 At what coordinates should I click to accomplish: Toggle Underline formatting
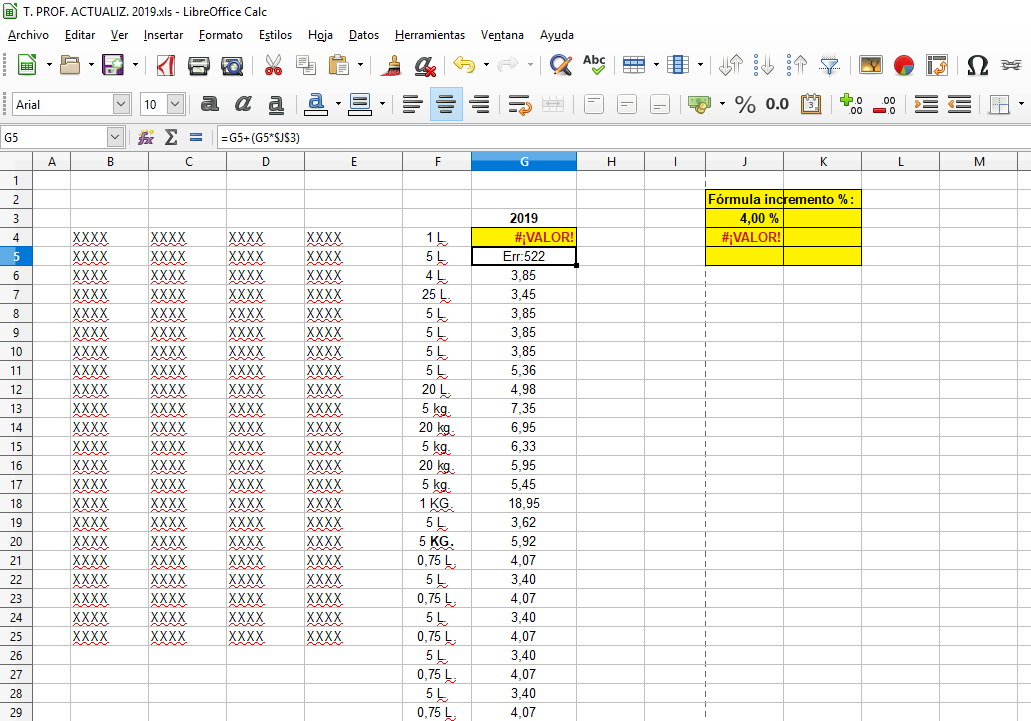point(276,104)
